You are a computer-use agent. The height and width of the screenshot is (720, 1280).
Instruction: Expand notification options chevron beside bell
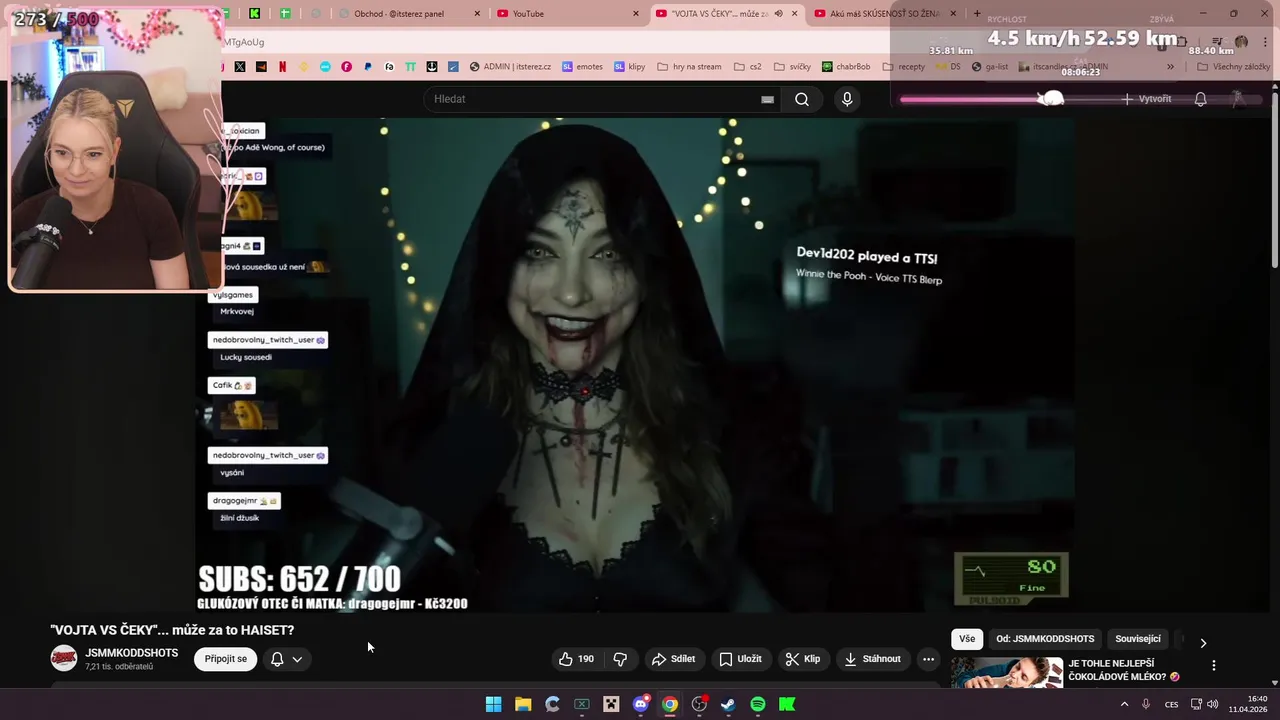pos(297,659)
